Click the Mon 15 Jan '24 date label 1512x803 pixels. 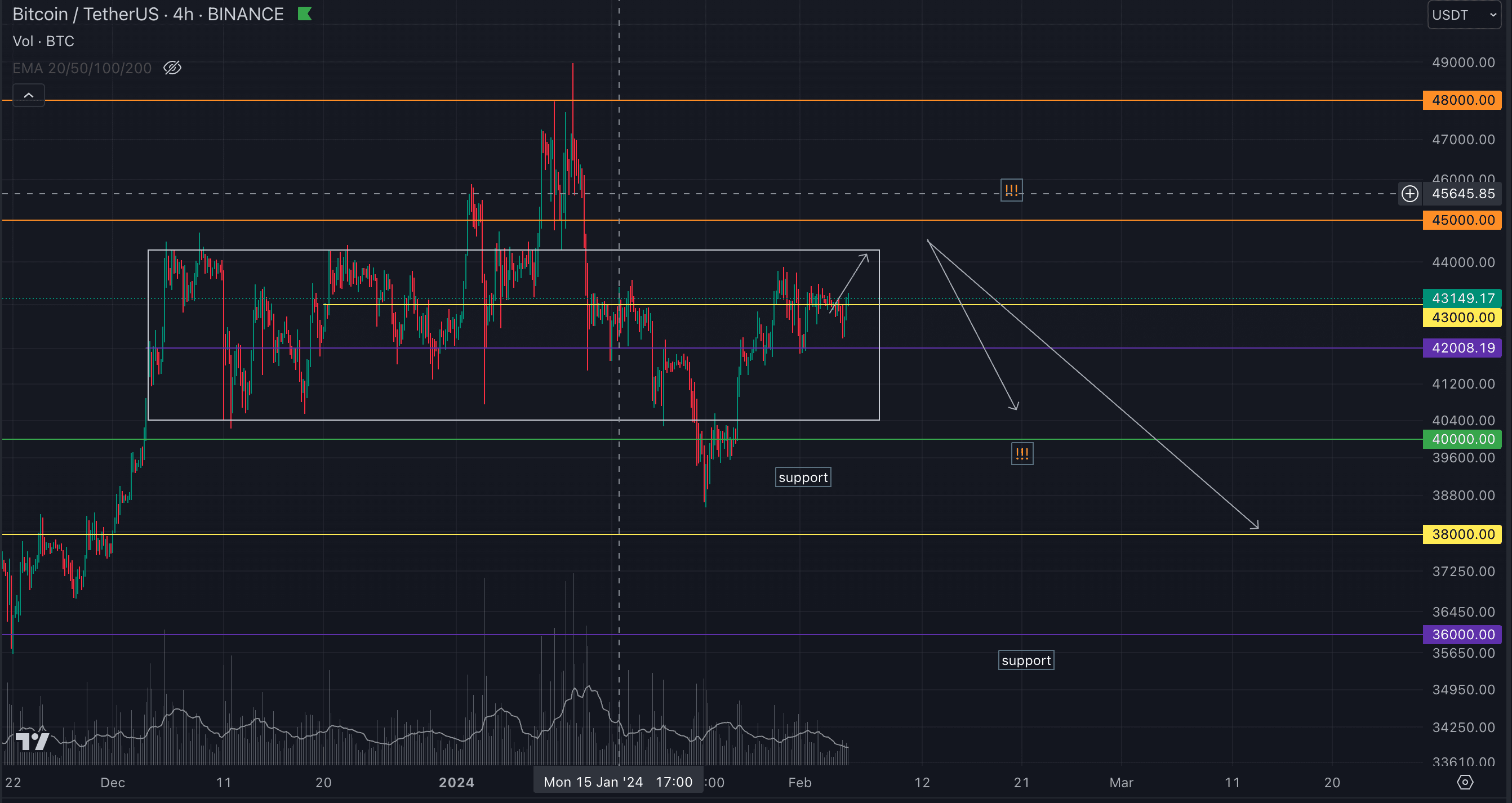pos(593,782)
